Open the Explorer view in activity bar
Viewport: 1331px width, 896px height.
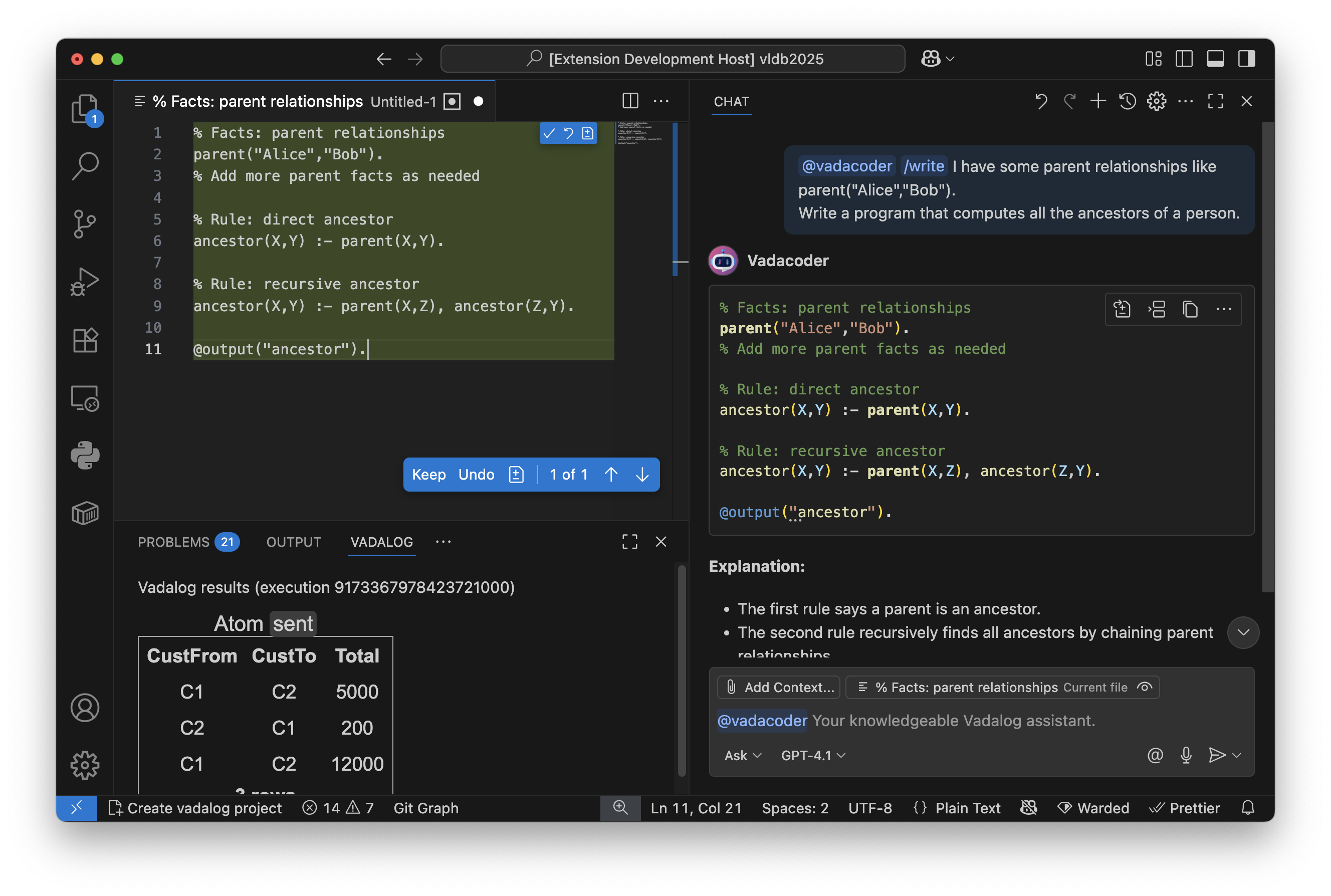[85, 109]
